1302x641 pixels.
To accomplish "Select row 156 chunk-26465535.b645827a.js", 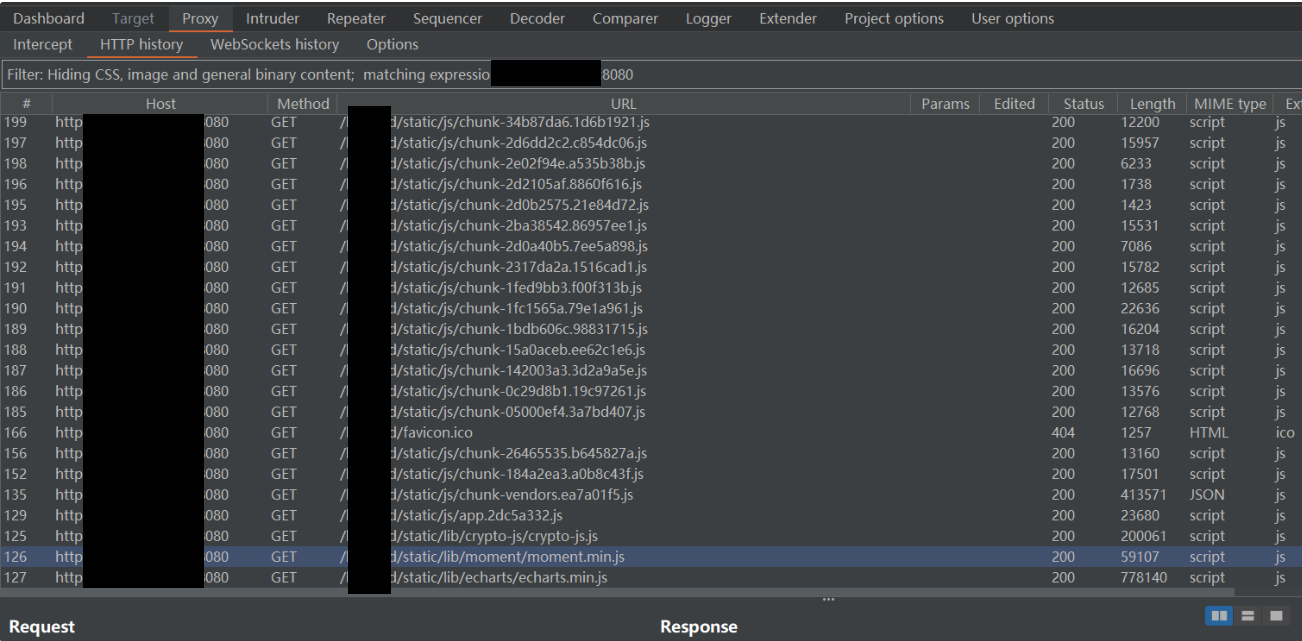I will (651, 453).
